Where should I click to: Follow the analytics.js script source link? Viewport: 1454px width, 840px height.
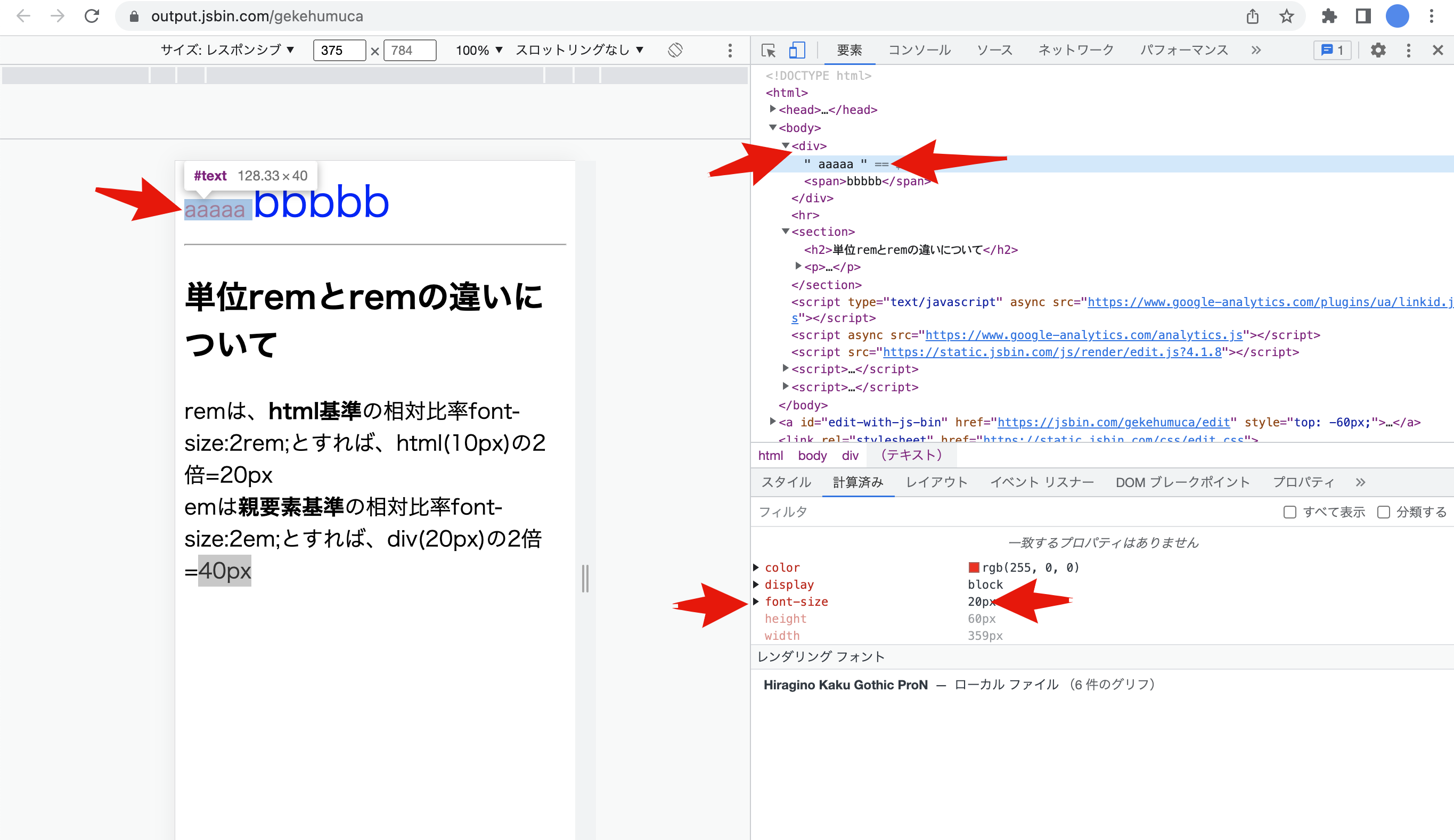click(1084, 335)
